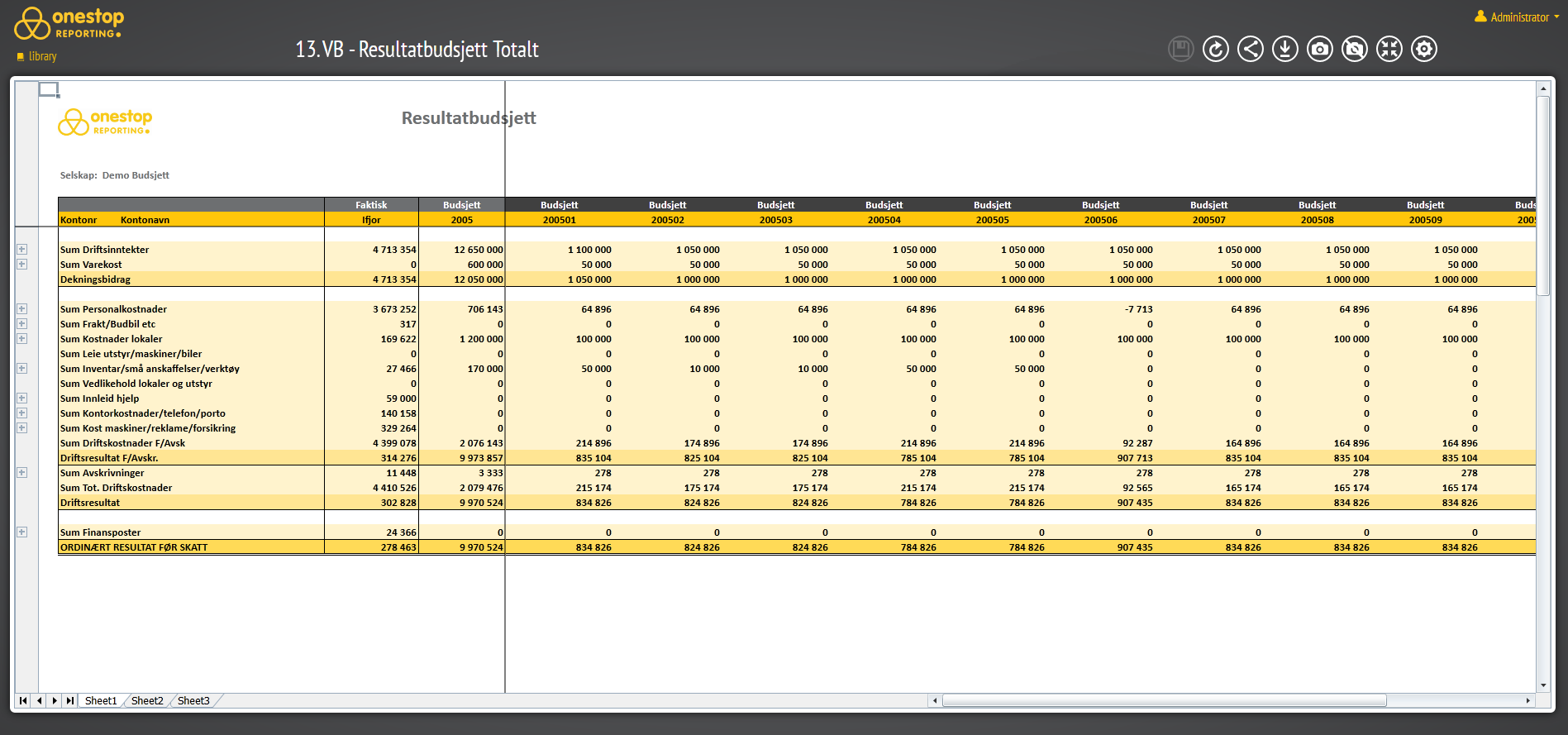Expand the Sum Avskrivninger row
The height and width of the screenshot is (735, 1568).
(x=22, y=473)
